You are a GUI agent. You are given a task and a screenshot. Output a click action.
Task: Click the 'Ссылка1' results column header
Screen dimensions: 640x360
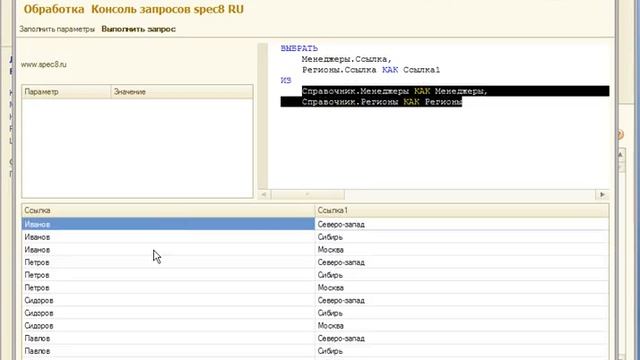point(462,210)
